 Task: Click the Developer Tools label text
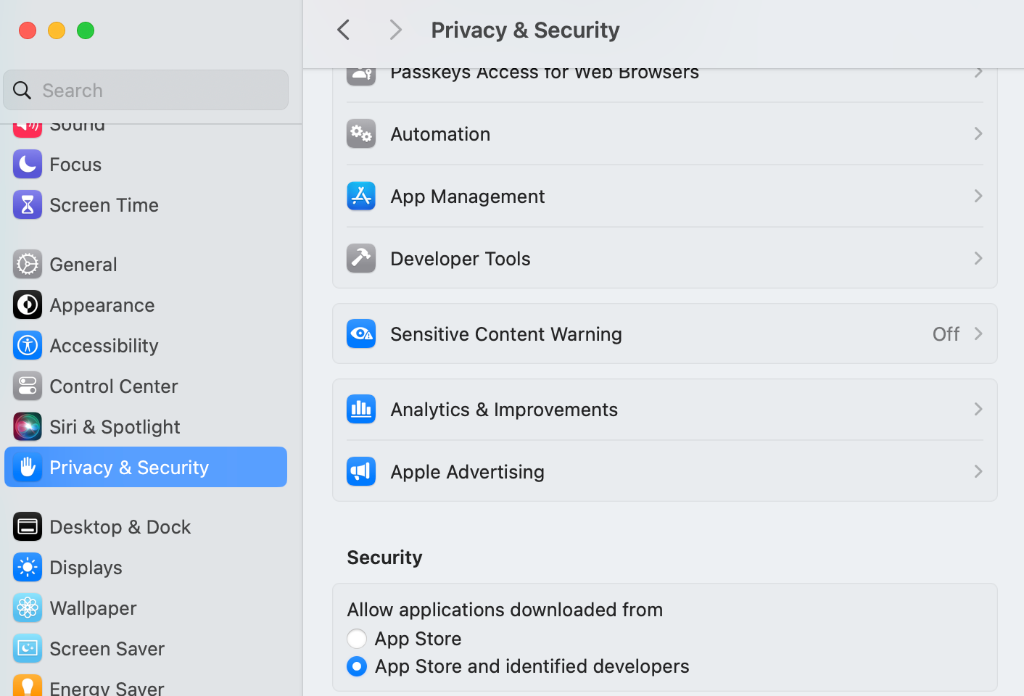click(x=460, y=259)
